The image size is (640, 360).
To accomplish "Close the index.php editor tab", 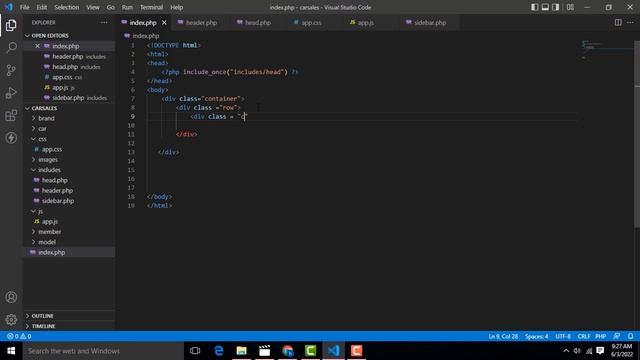I will click(x=164, y=23).
